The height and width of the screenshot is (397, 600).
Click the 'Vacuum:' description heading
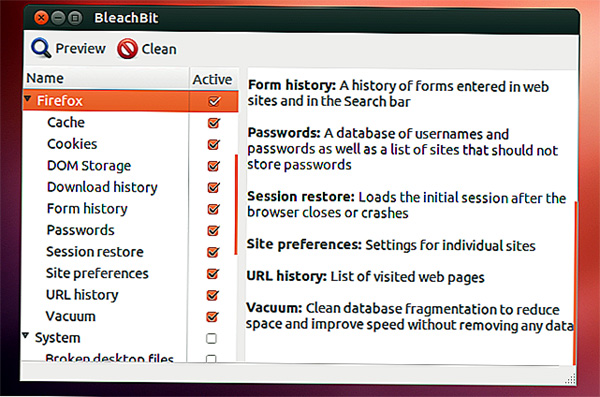pyautogui.click(x=274, y=307)
